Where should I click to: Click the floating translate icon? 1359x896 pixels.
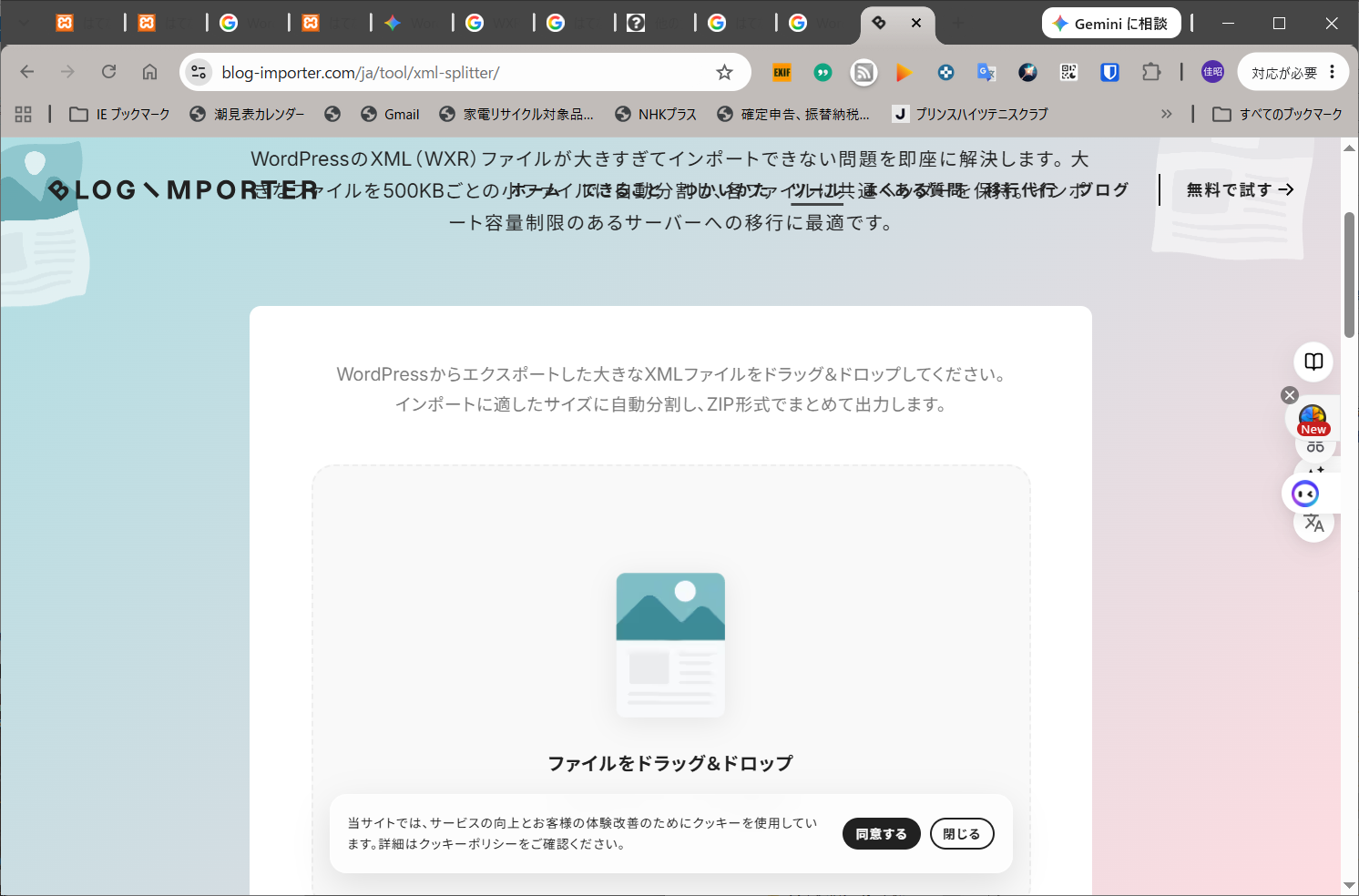point(1313,523)
